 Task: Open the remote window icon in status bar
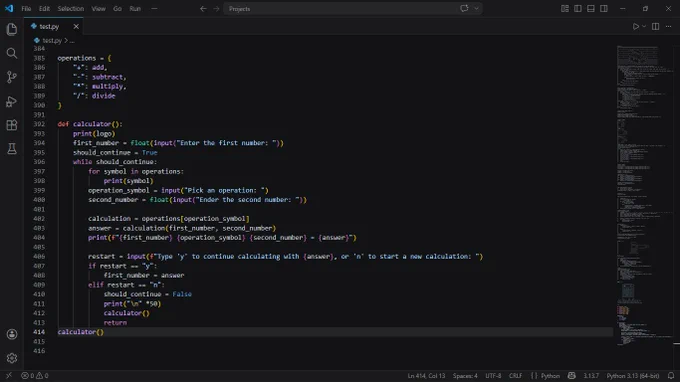9,376
